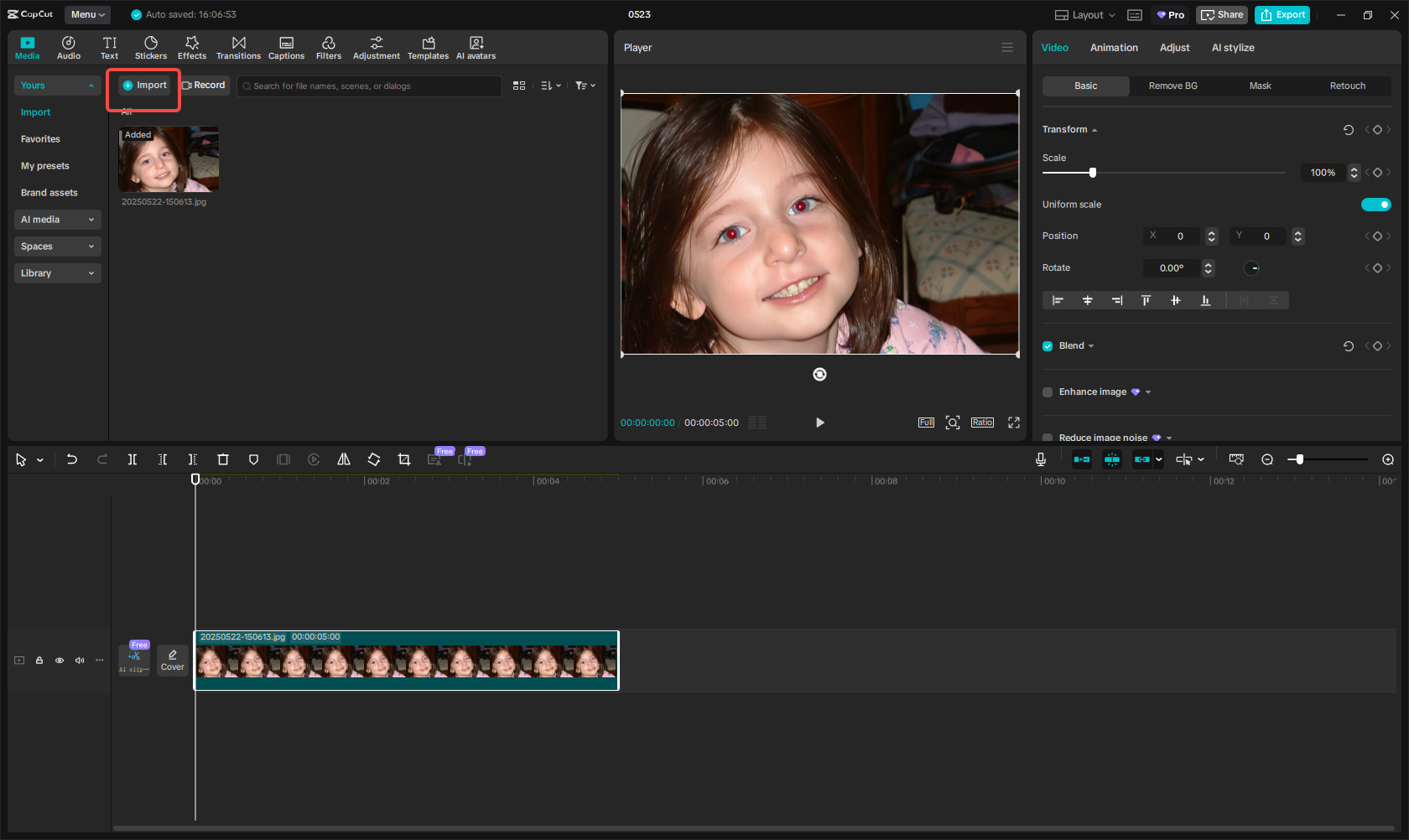Image resolution: width=1409 pixels, height=840 pixels.
Task: Open the Transitions panel
Action: pyautogui.click(x=238, y=47)
